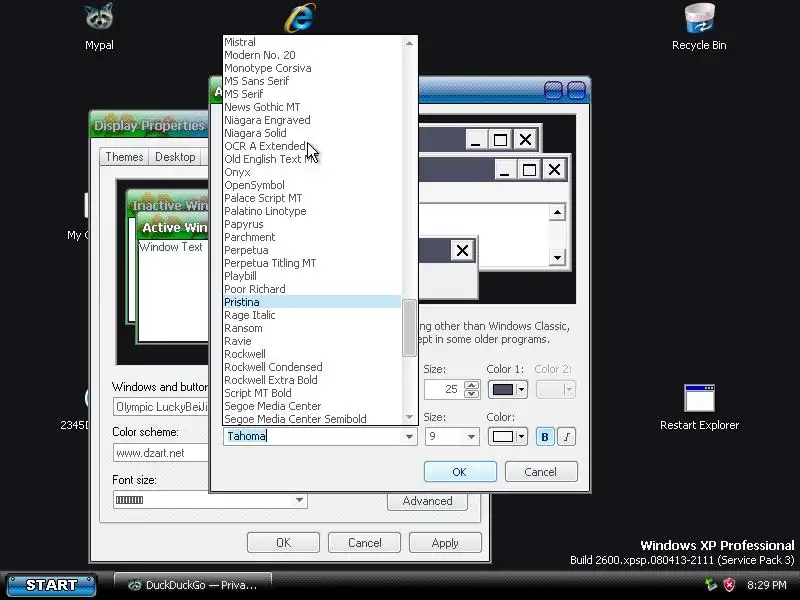800x600 pixels.
Task: Select Rockwell Condensed font
Action: [312, 367]
